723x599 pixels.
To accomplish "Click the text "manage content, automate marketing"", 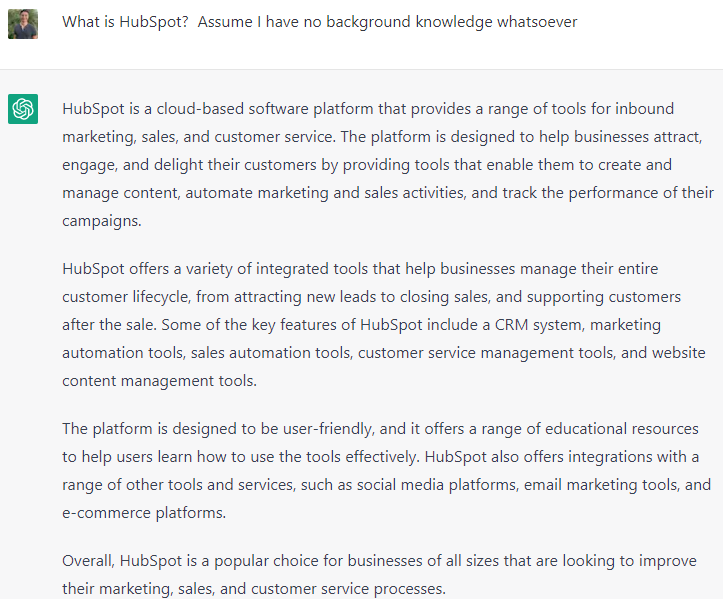I will (x=196, y=193).
